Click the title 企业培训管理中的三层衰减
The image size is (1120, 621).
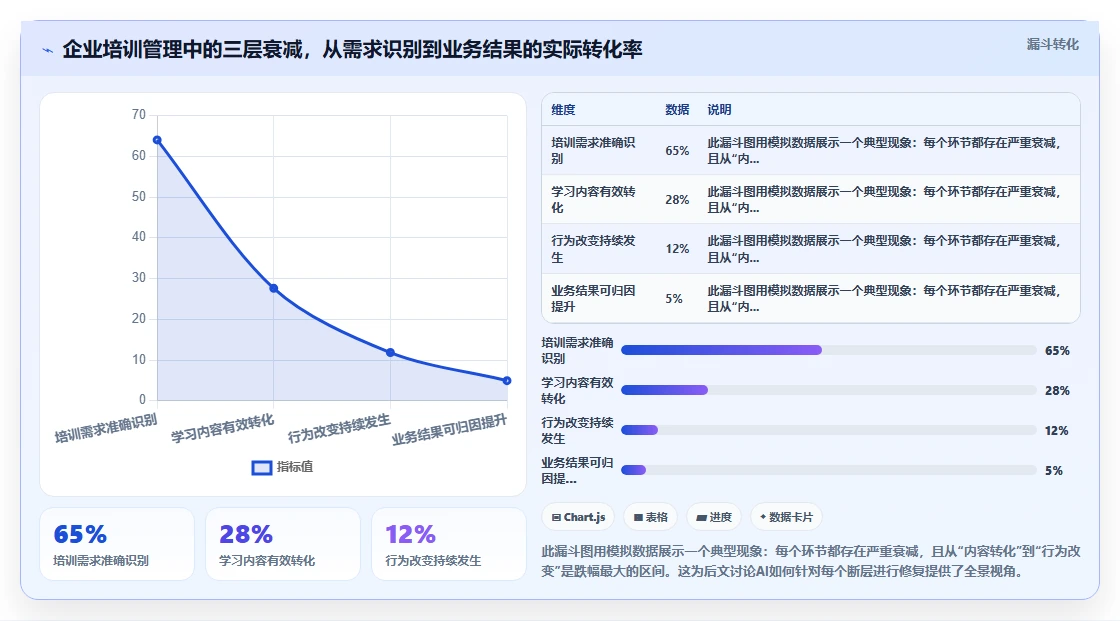point(182,49)
